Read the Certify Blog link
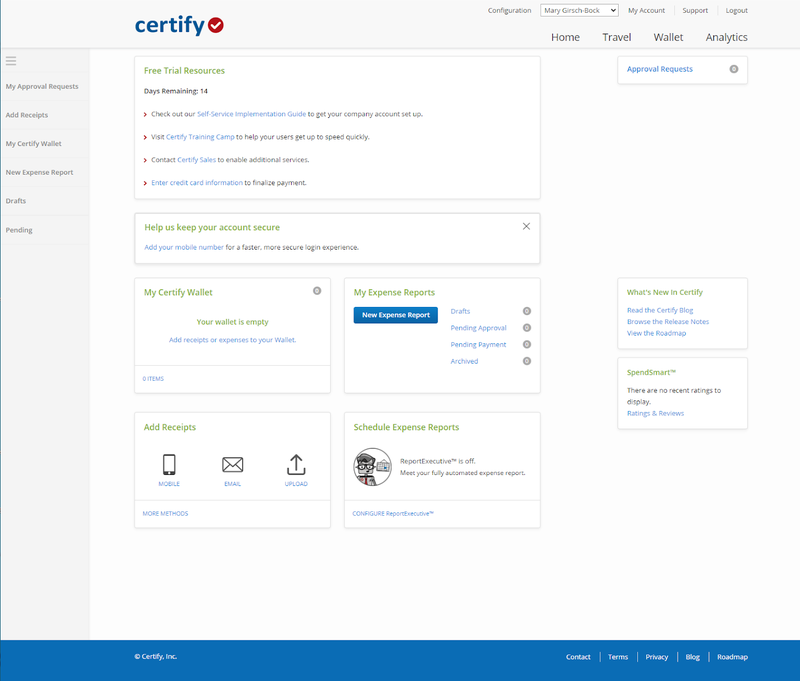Viewport: 800px width, 681px height. click(x=660, y=310)
